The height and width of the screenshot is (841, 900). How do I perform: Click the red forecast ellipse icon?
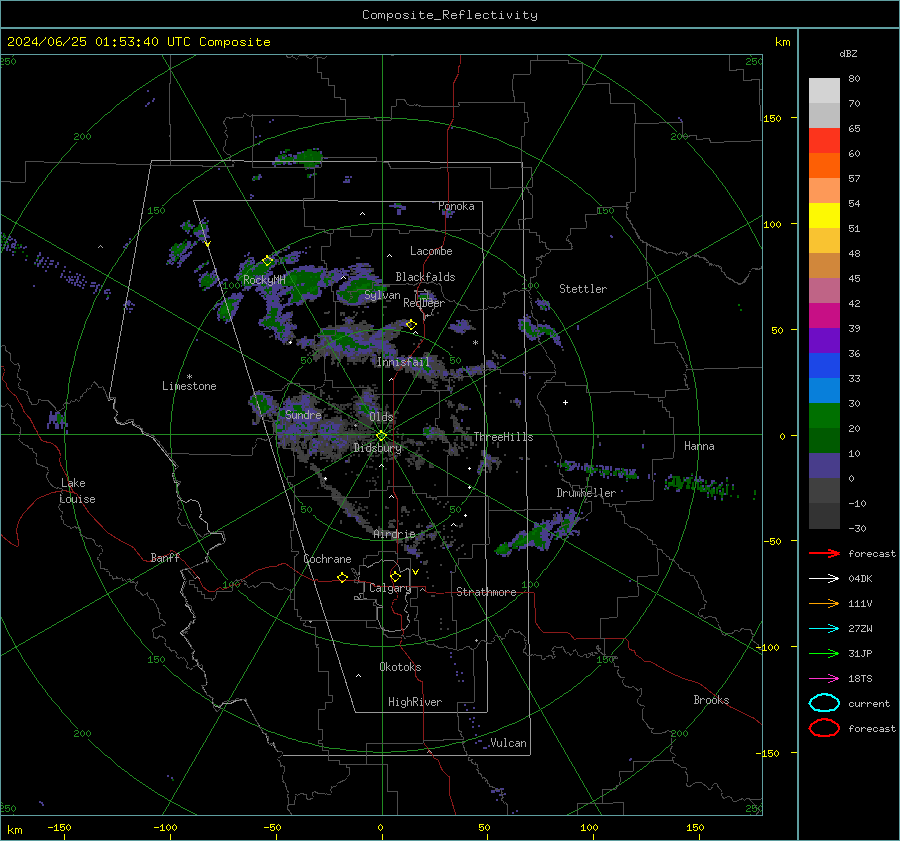point(824,728)
